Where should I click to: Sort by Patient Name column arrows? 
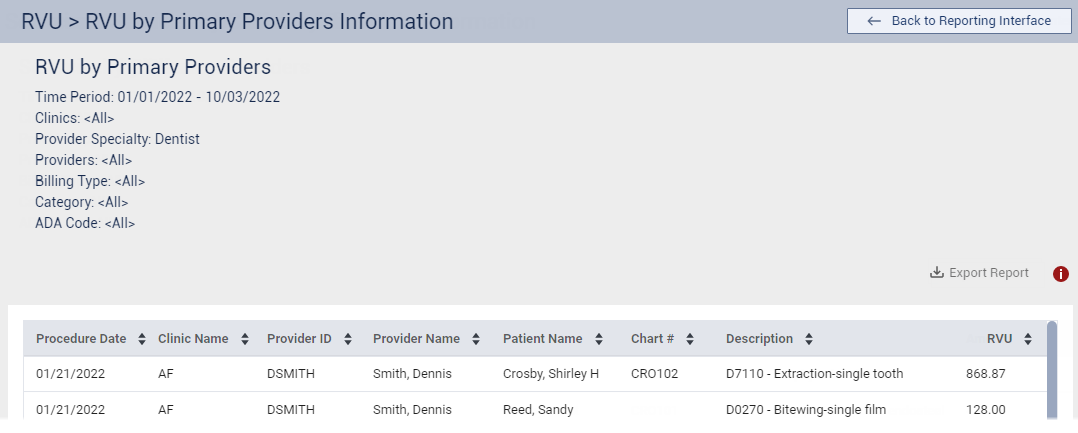pos(598,339)
